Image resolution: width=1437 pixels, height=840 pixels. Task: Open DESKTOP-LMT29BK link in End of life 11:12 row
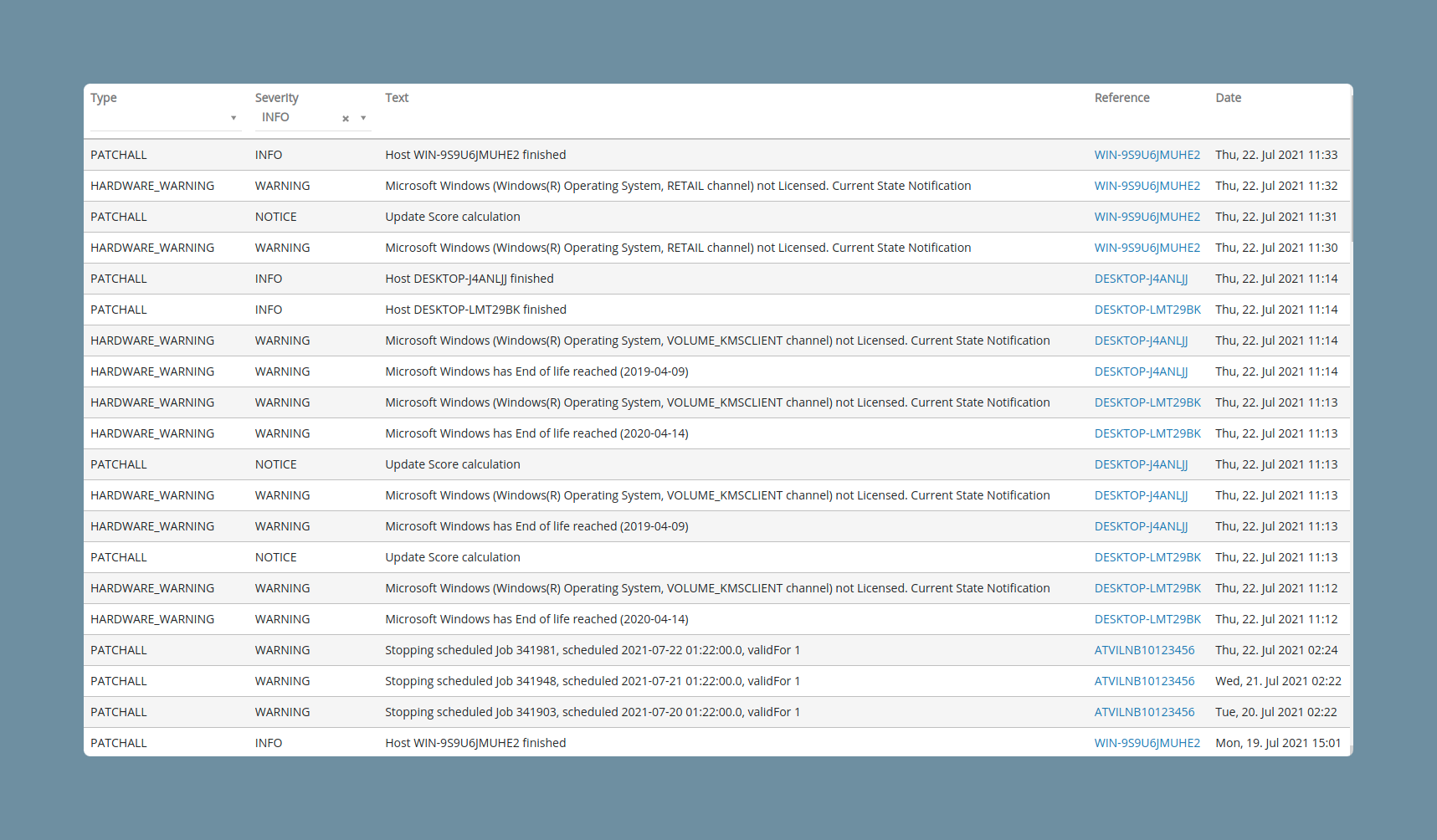1147,619
